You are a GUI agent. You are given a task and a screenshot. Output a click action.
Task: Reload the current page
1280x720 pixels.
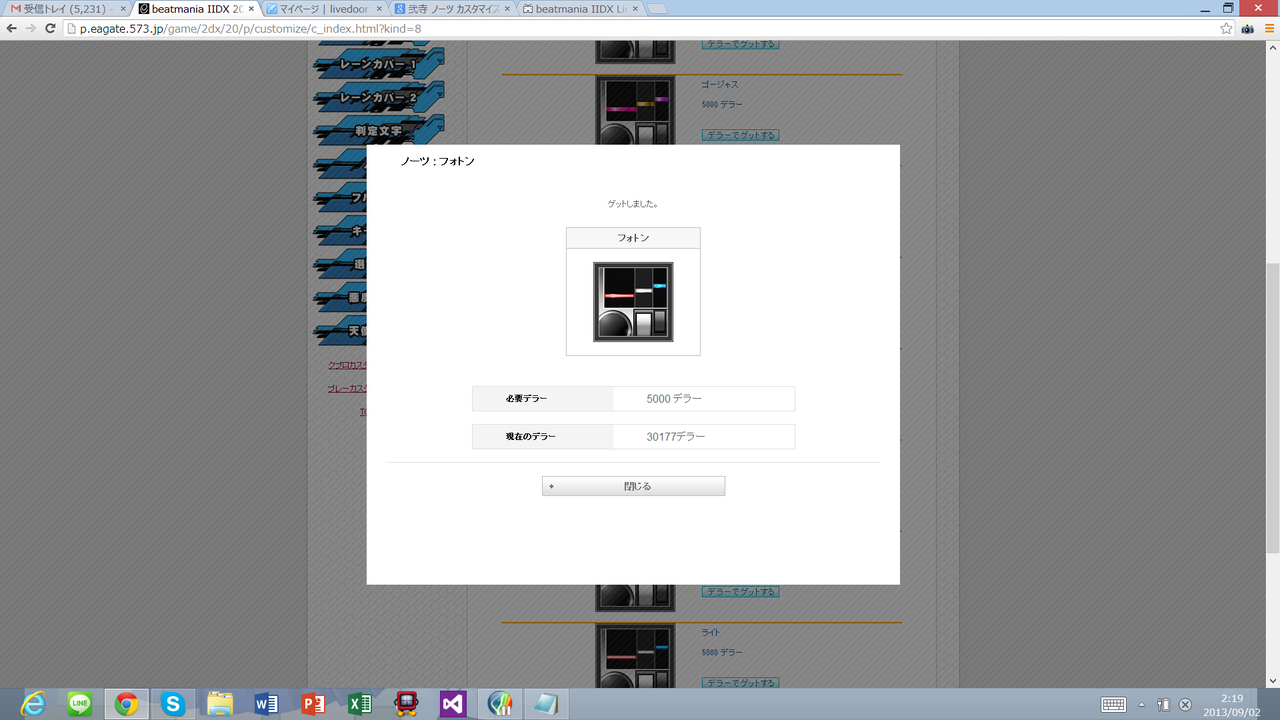[x=50, y=29]
